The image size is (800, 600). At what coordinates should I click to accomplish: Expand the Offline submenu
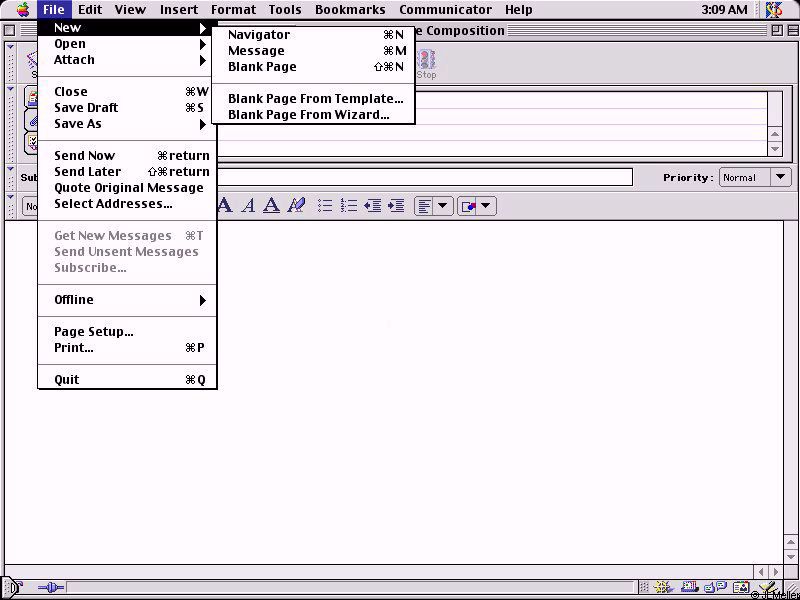pos(128,299)
